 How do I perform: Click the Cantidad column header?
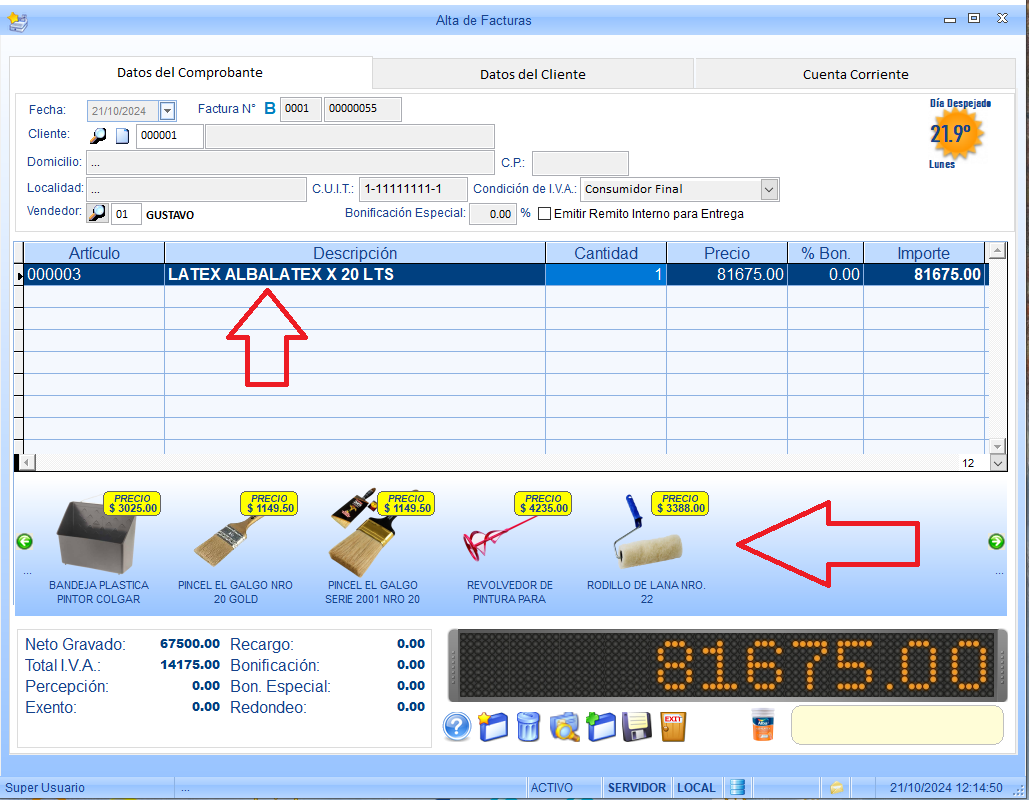click(606, 253)
